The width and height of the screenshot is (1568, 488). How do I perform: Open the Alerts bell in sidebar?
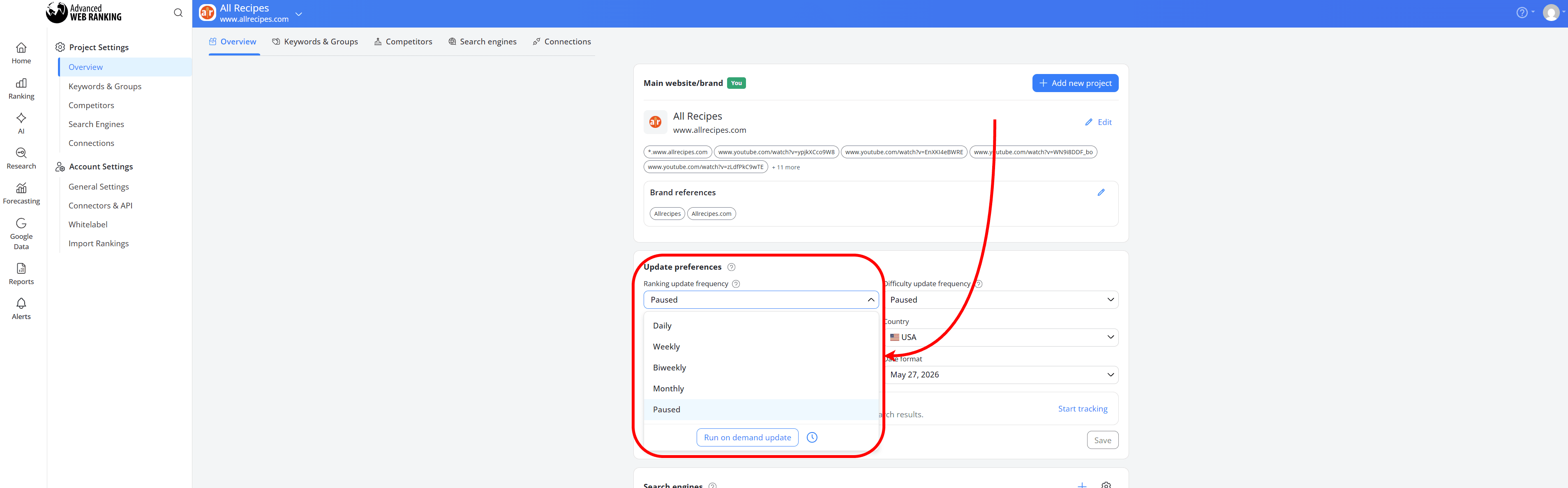click(21, 308)
